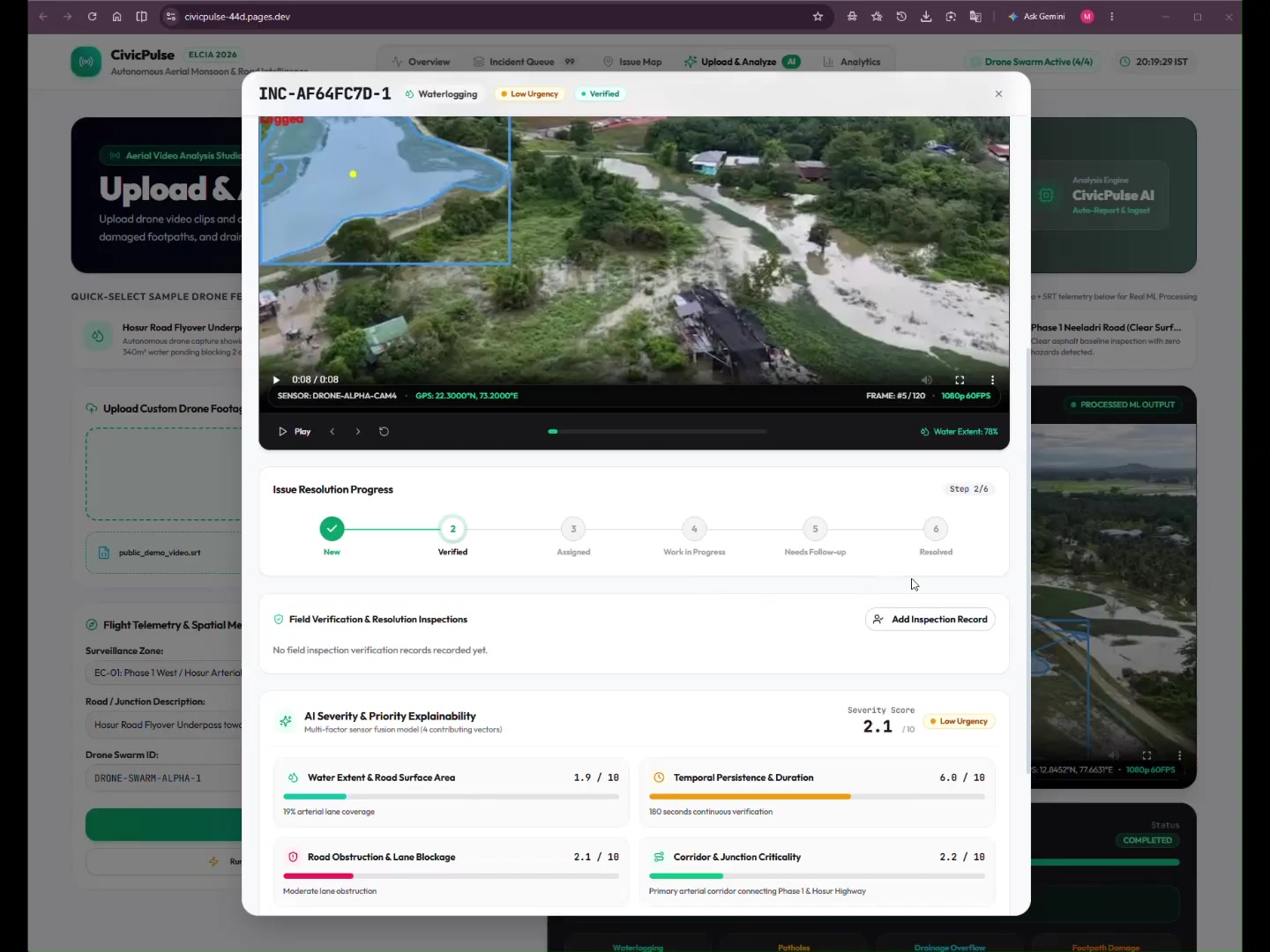Toggle browser side panel icon

click(x=141, y=16)
